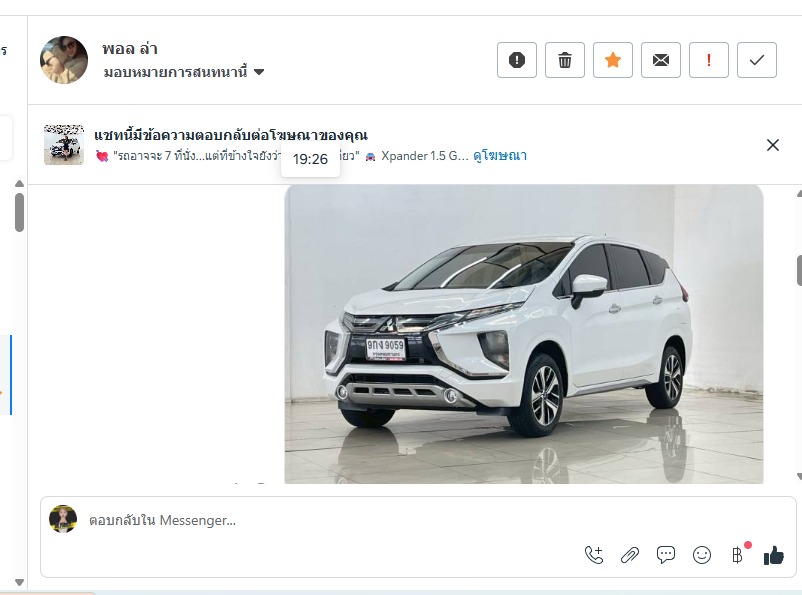Screen dimensions: 802x595
Task: Mark conversation as spam with exclamation circle icon
Action: click(517, 60)
